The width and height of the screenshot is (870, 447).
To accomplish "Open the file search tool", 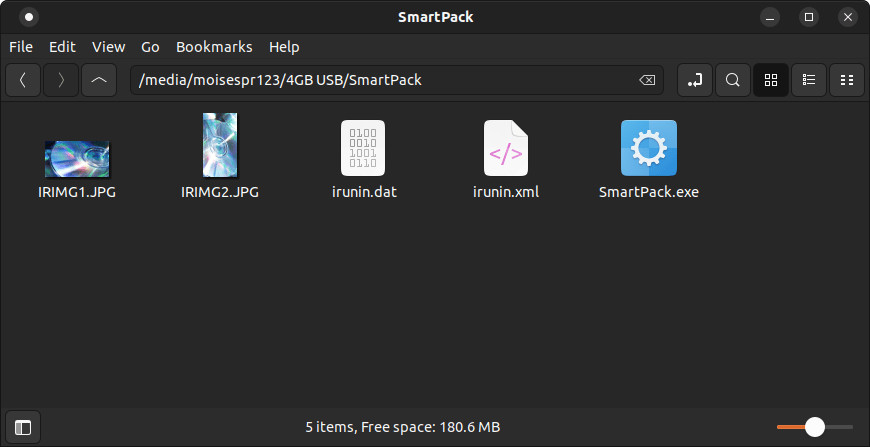I will pos(733,80).
